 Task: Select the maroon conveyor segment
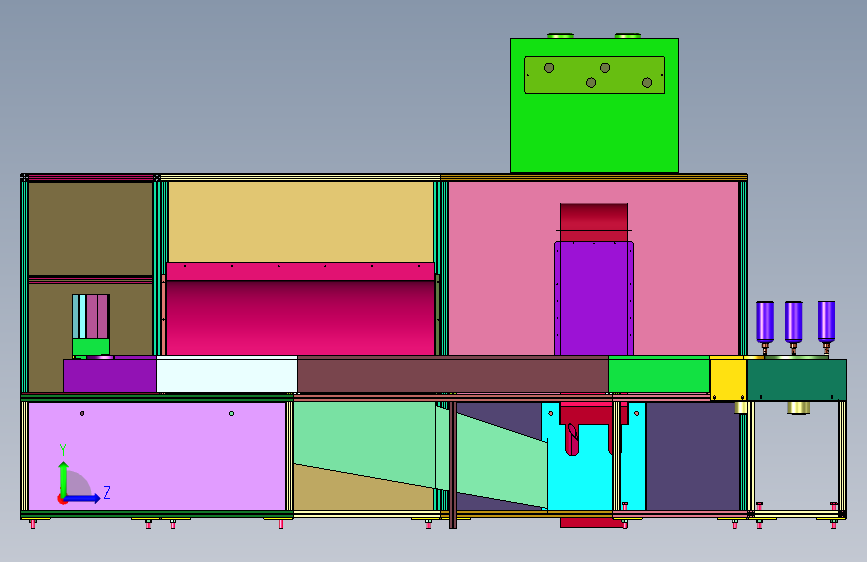point(452,374)
